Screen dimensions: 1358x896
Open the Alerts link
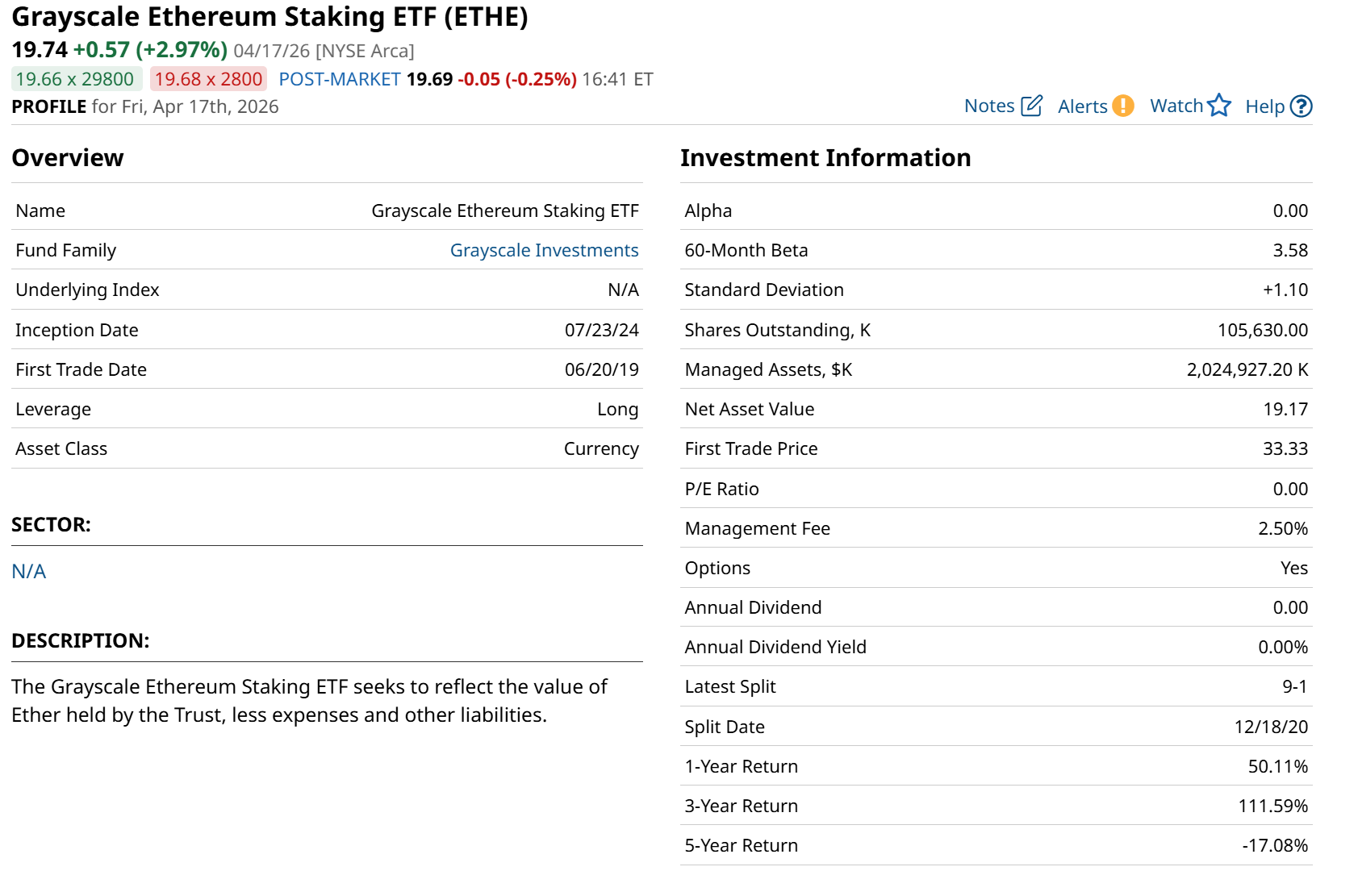(1082, 106)
